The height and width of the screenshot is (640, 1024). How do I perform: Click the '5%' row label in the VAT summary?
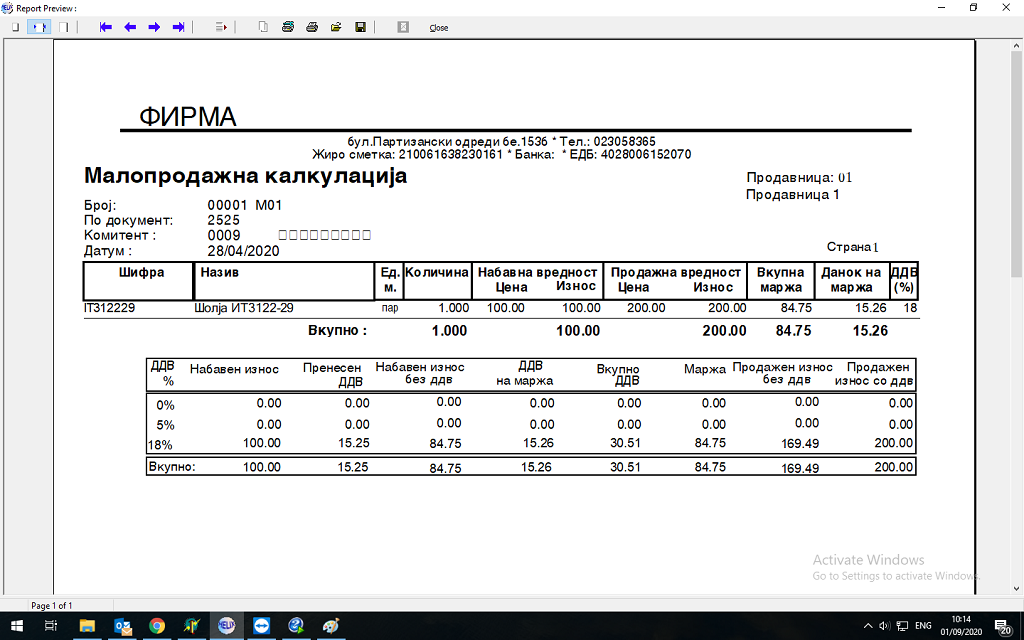click(165, 425)
